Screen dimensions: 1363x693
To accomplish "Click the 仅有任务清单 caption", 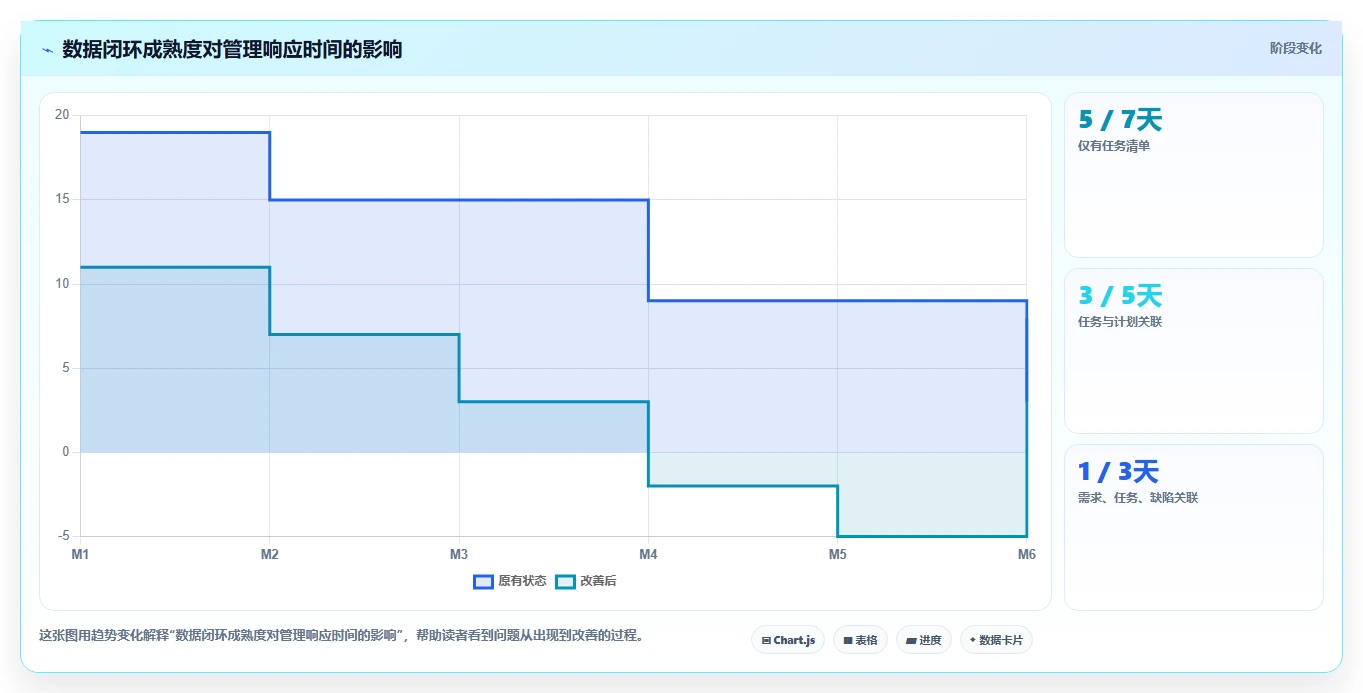I will pyautogui.click(x=1114, y=146).
